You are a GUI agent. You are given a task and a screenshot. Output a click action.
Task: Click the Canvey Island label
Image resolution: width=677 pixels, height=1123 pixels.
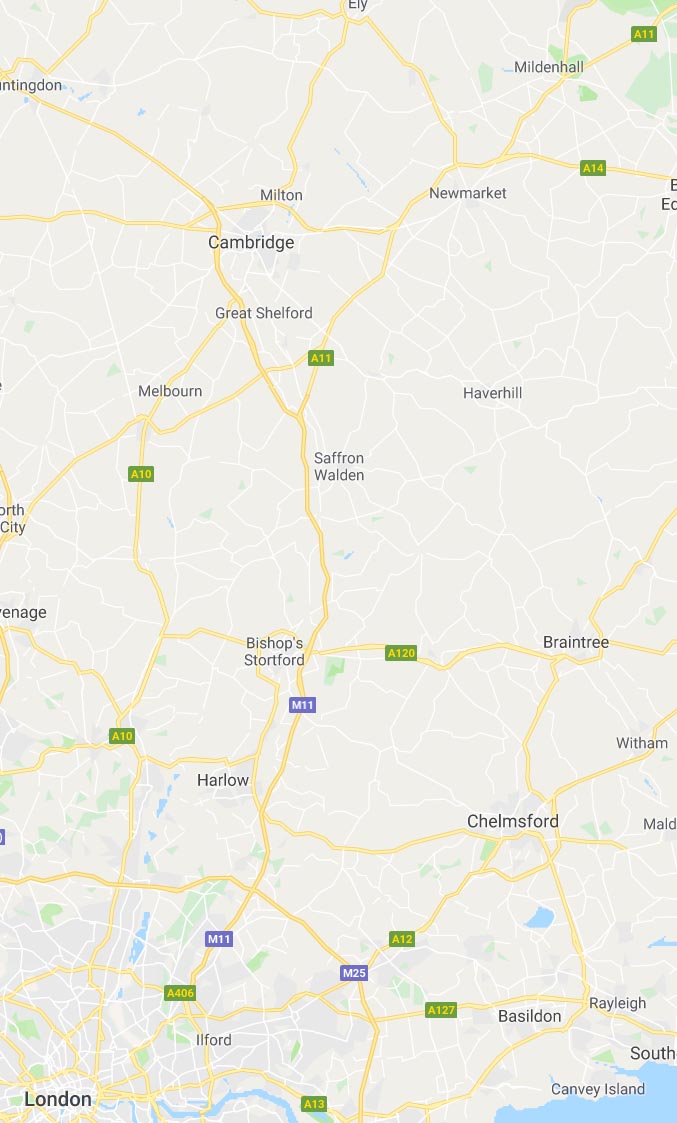coord(597,1089)
